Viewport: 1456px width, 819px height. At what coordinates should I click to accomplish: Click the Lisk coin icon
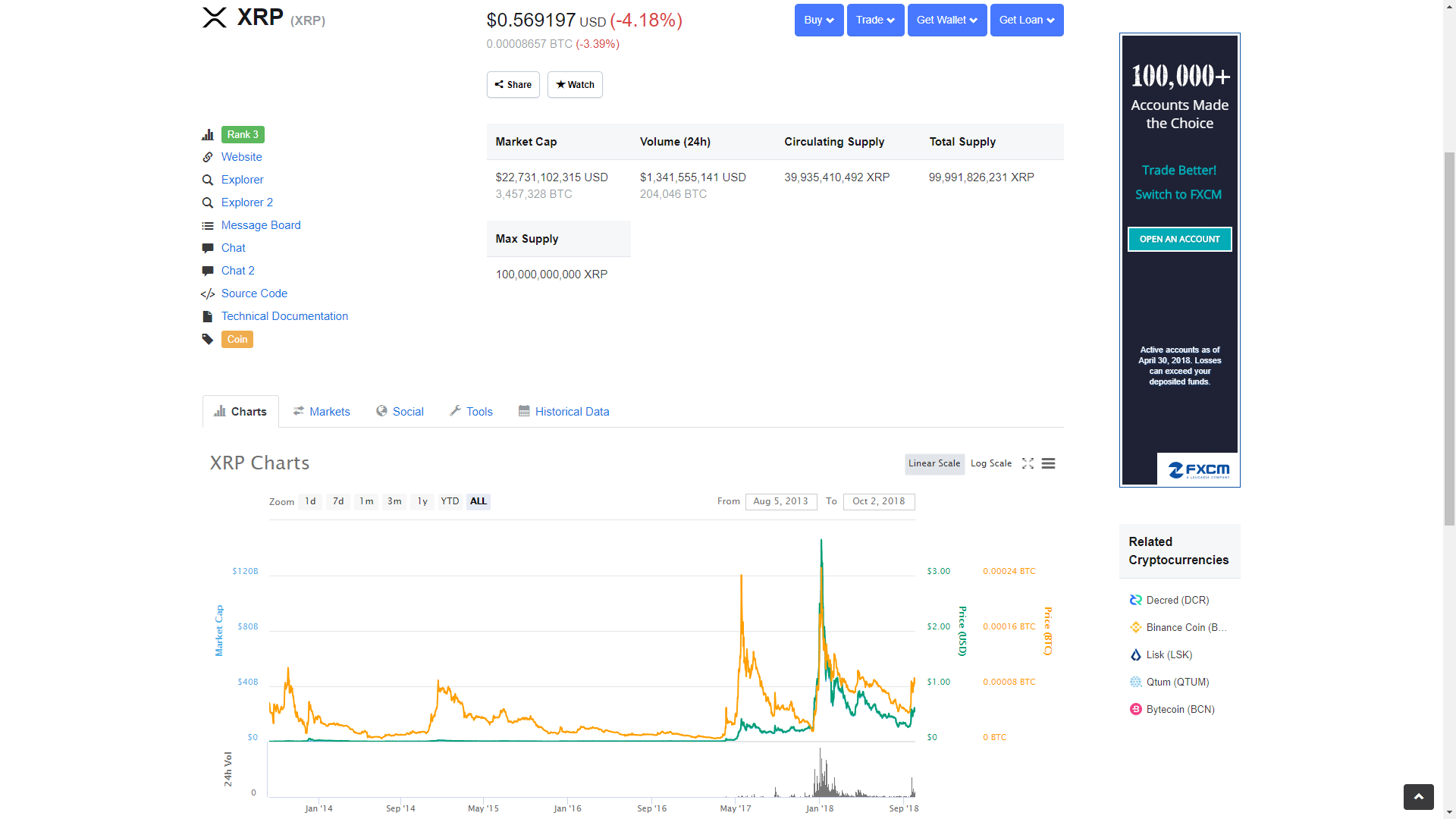tap(1136, 654)
